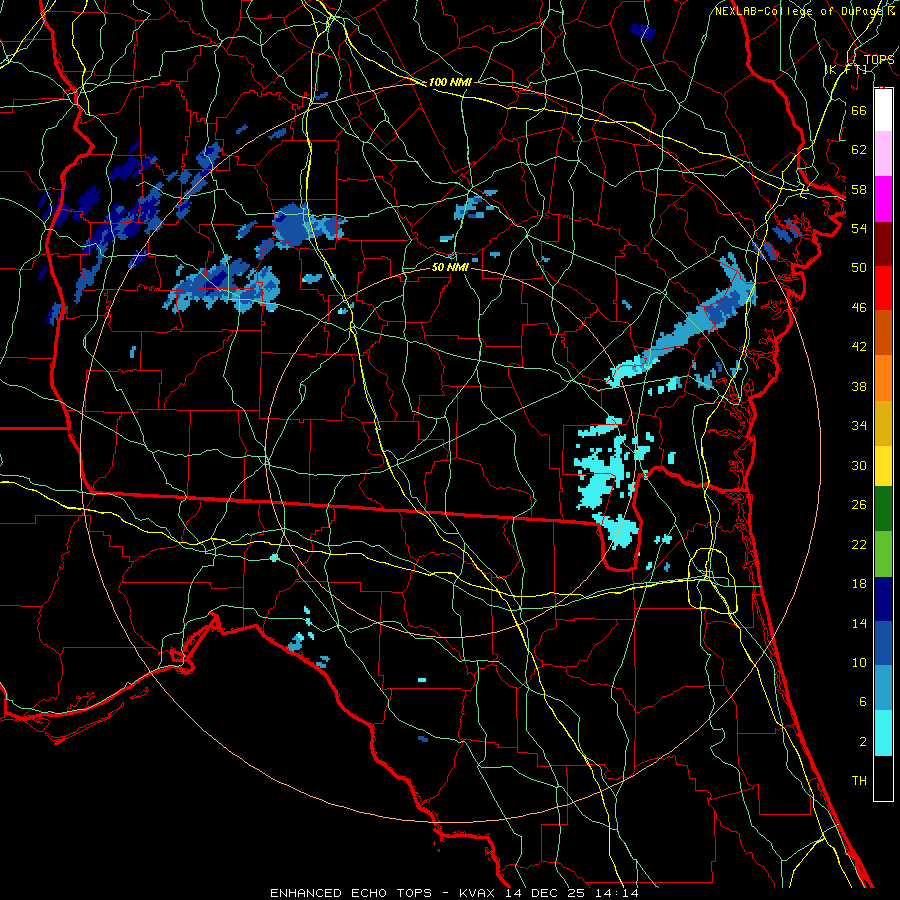This screenshot has height=900, width=900.
Task: Click the maroon legend color block
Action: pos(883,243)
